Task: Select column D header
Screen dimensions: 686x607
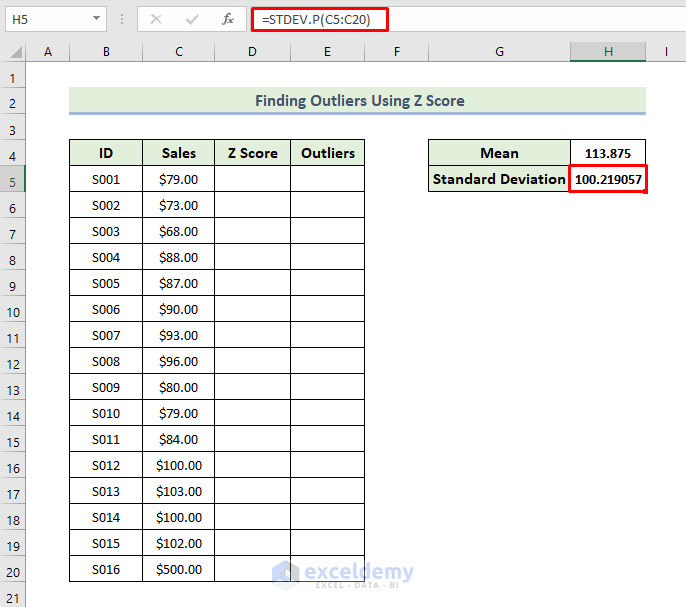Action: point(252,52)
